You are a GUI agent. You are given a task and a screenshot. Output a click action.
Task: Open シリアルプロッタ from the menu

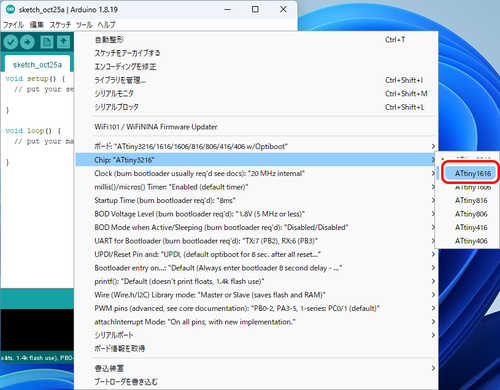point(256,107)
